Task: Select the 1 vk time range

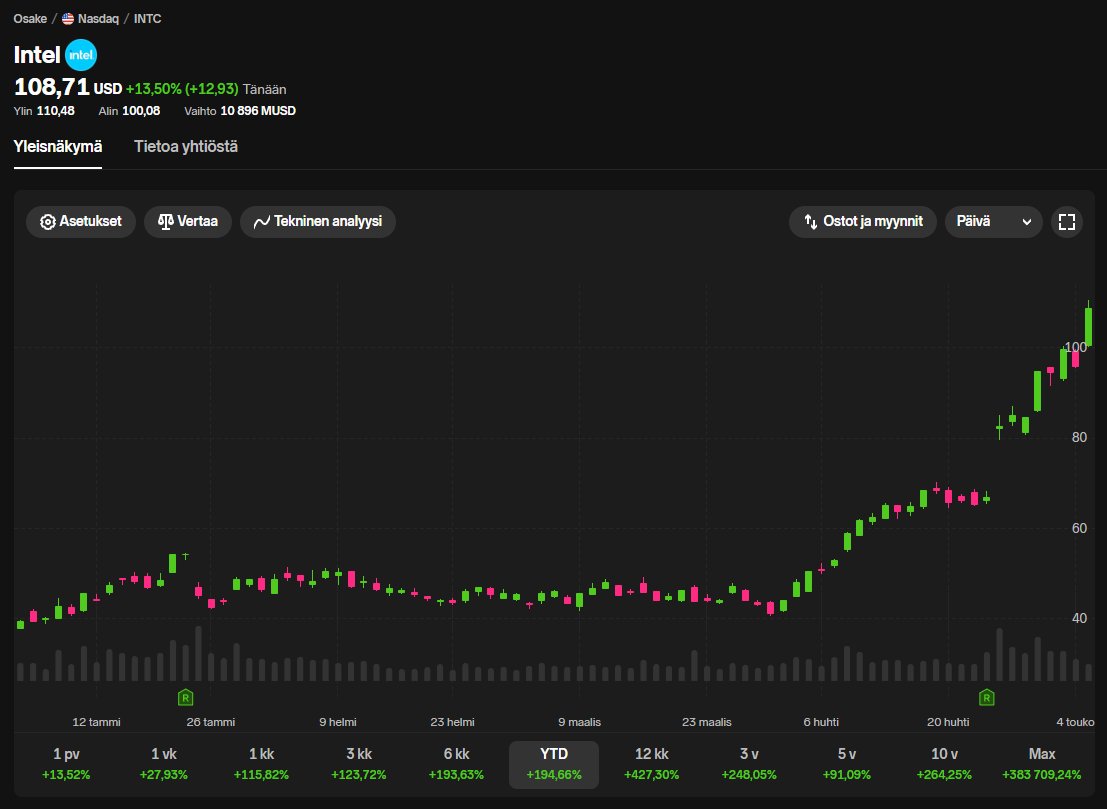Action: (164, 764)
